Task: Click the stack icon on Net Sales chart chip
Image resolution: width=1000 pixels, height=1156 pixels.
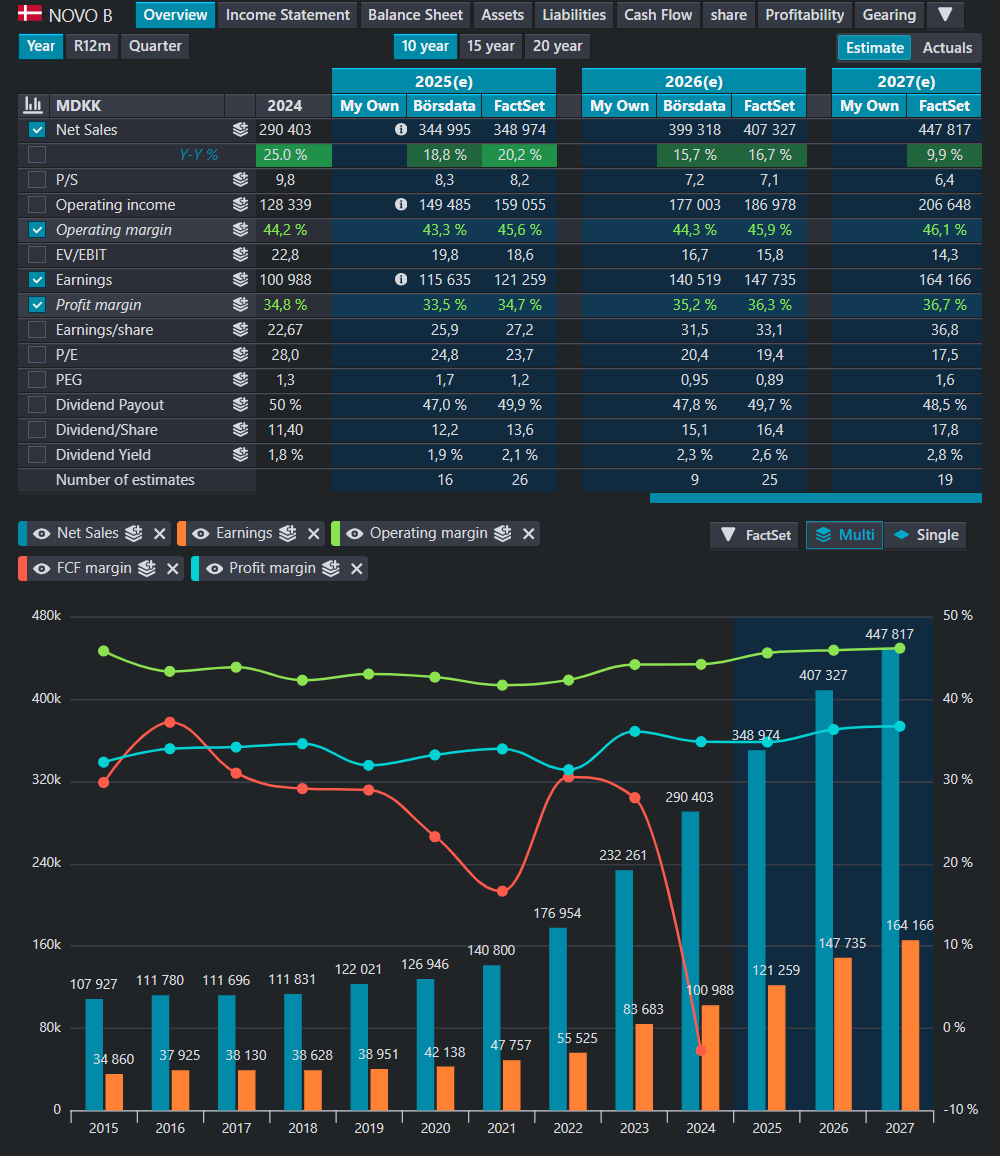Action: [133, 533]
